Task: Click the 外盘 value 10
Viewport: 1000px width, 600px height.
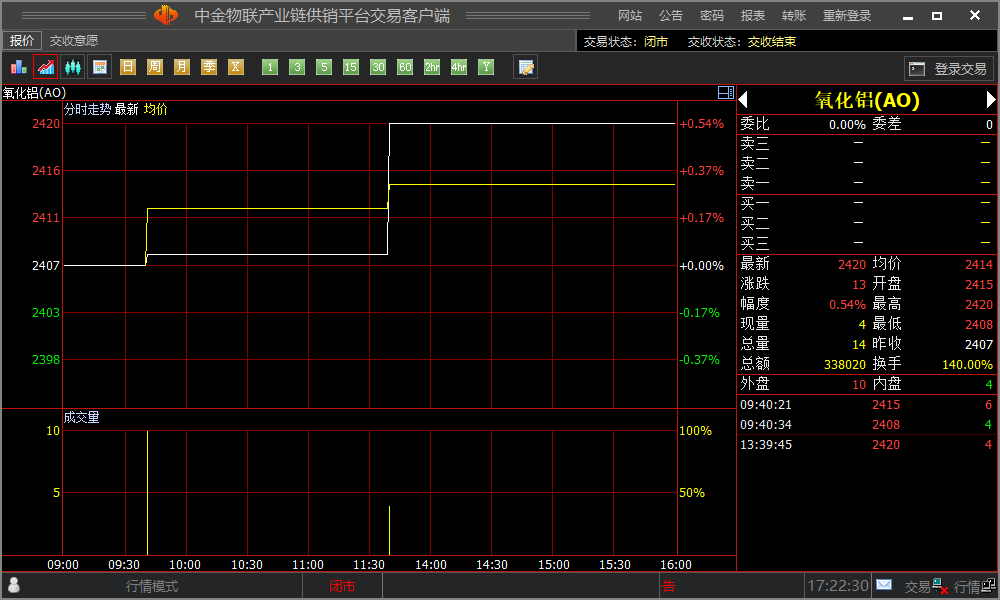Action: (x=859, y=384)
